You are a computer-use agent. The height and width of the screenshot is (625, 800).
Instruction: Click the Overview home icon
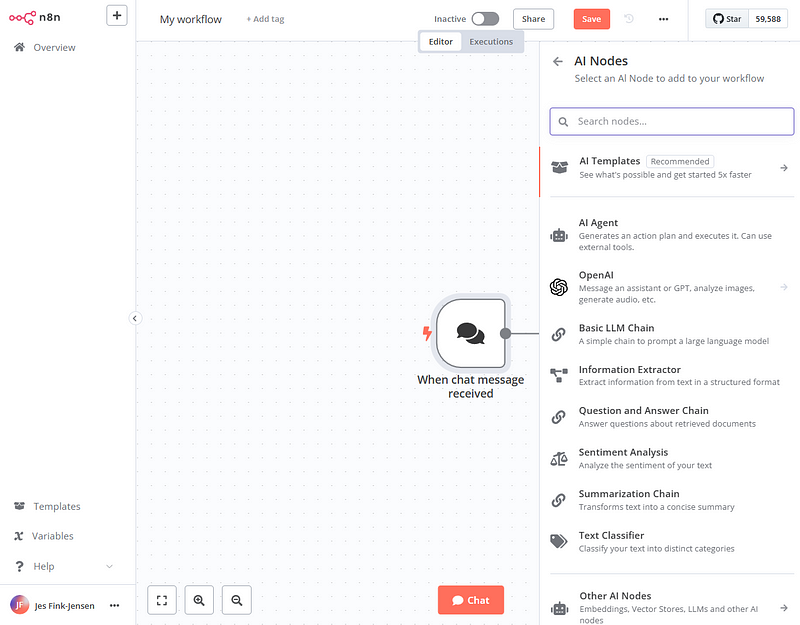19,47
